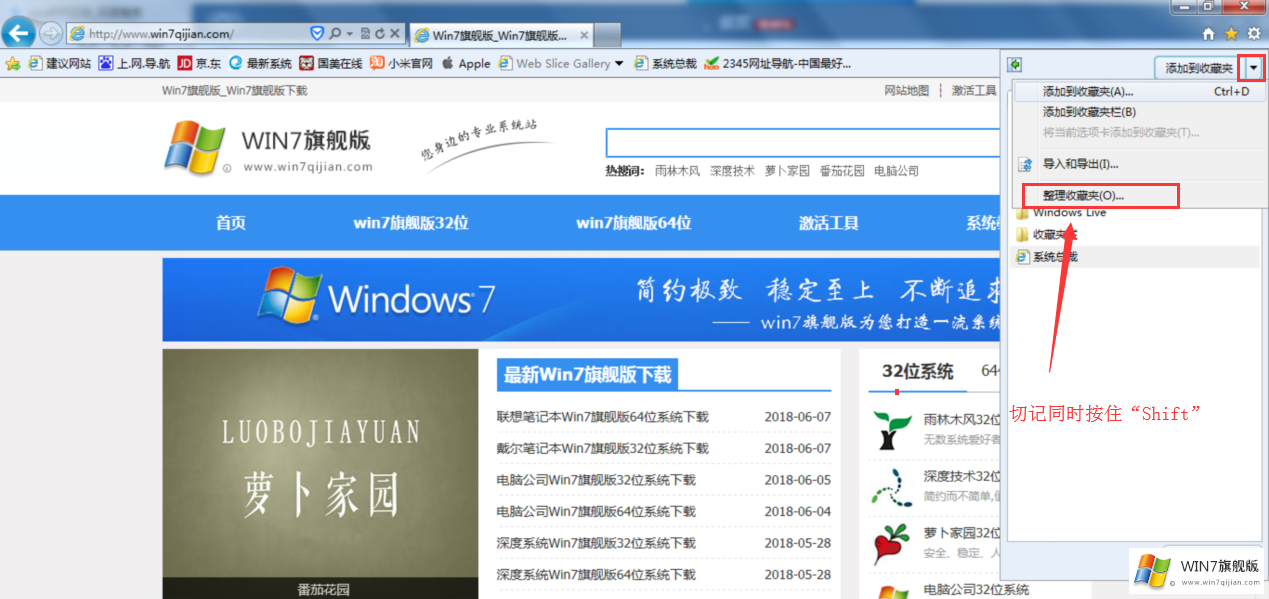Click the 萝卜家园 LUOBOJIAYUAN slide image
1269x599 pixels.
click(321, 473)
